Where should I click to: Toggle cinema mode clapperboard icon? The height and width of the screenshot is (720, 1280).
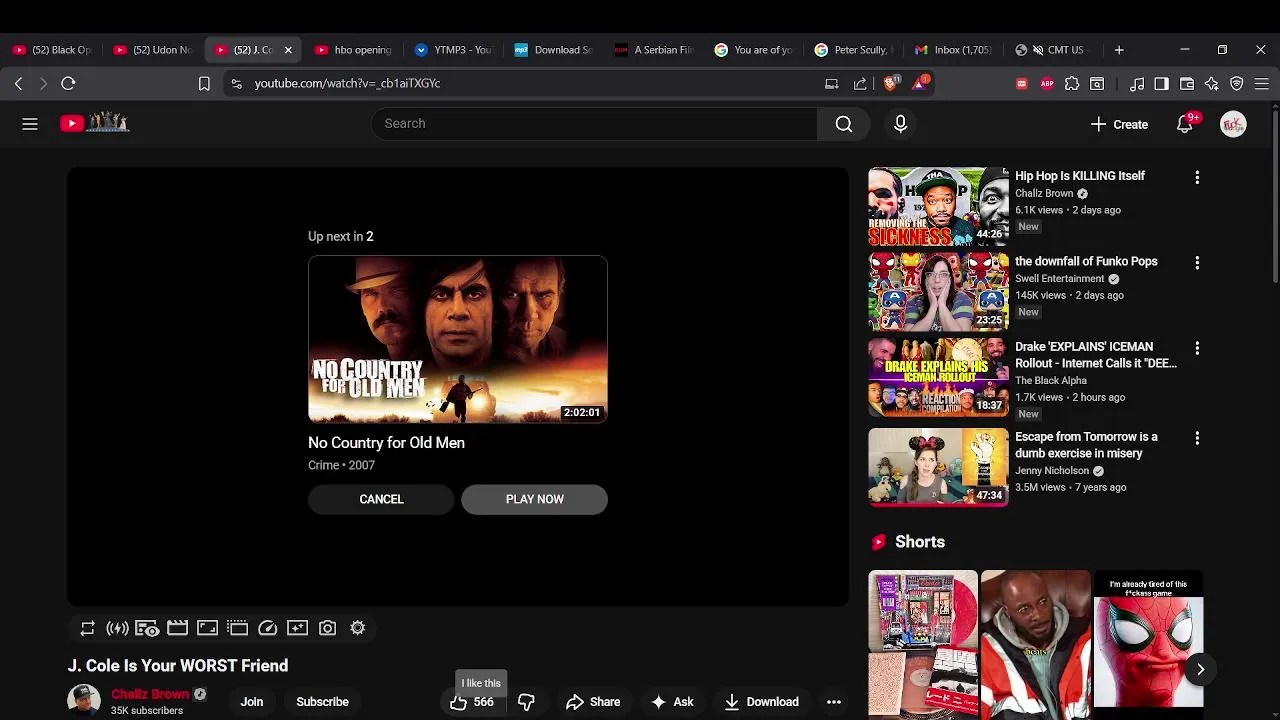click(x=177, y=628)
